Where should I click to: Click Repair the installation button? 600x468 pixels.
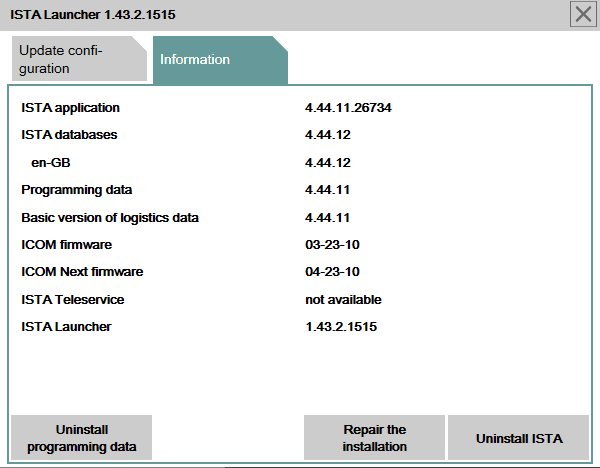[374, 438]
